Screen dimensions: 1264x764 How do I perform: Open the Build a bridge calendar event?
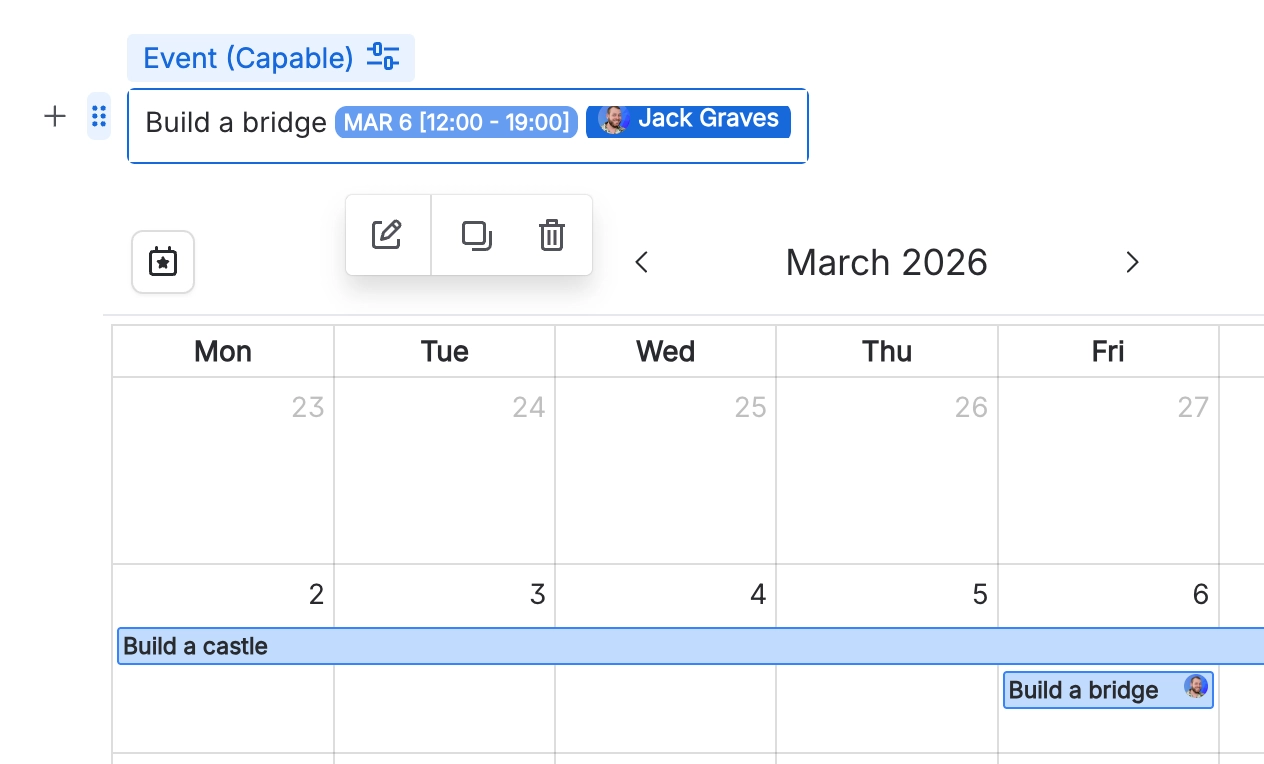(1084, 690)
